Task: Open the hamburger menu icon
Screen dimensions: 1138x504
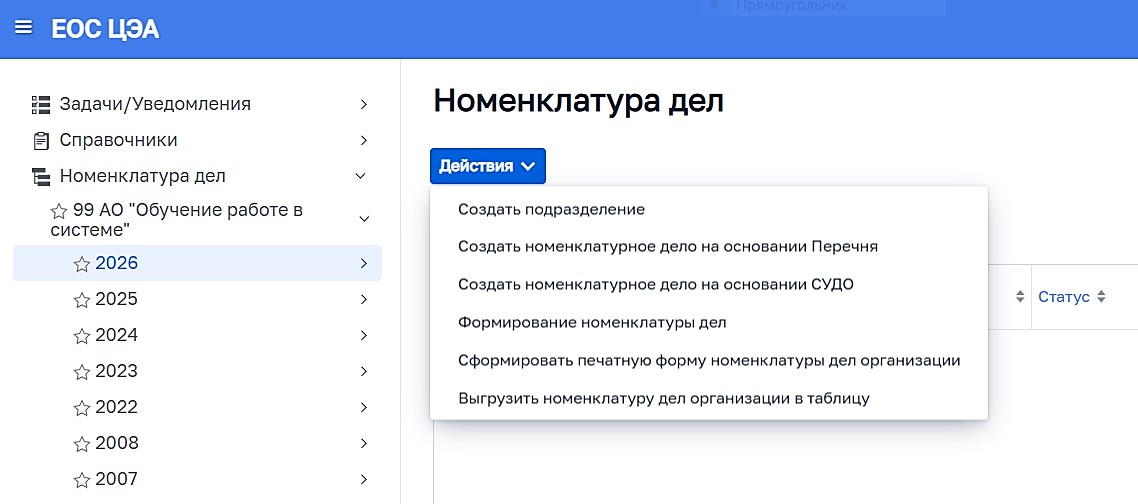Action: click(23, 27)
